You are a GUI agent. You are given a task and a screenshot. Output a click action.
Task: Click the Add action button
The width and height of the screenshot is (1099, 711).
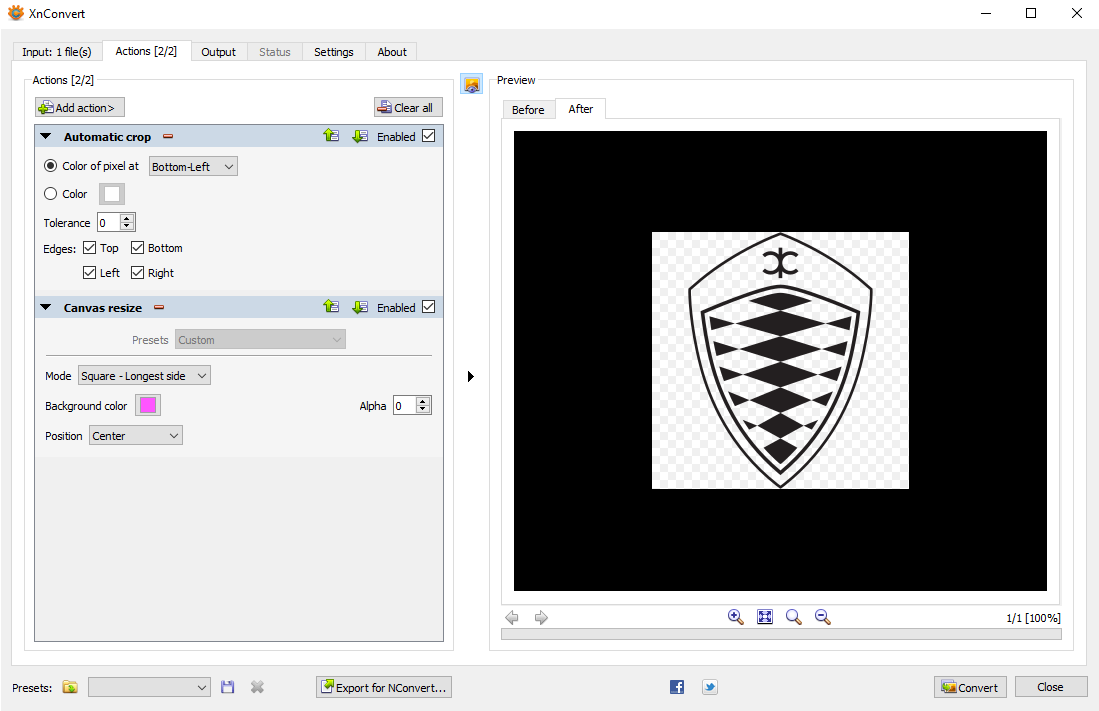[80, 108]
